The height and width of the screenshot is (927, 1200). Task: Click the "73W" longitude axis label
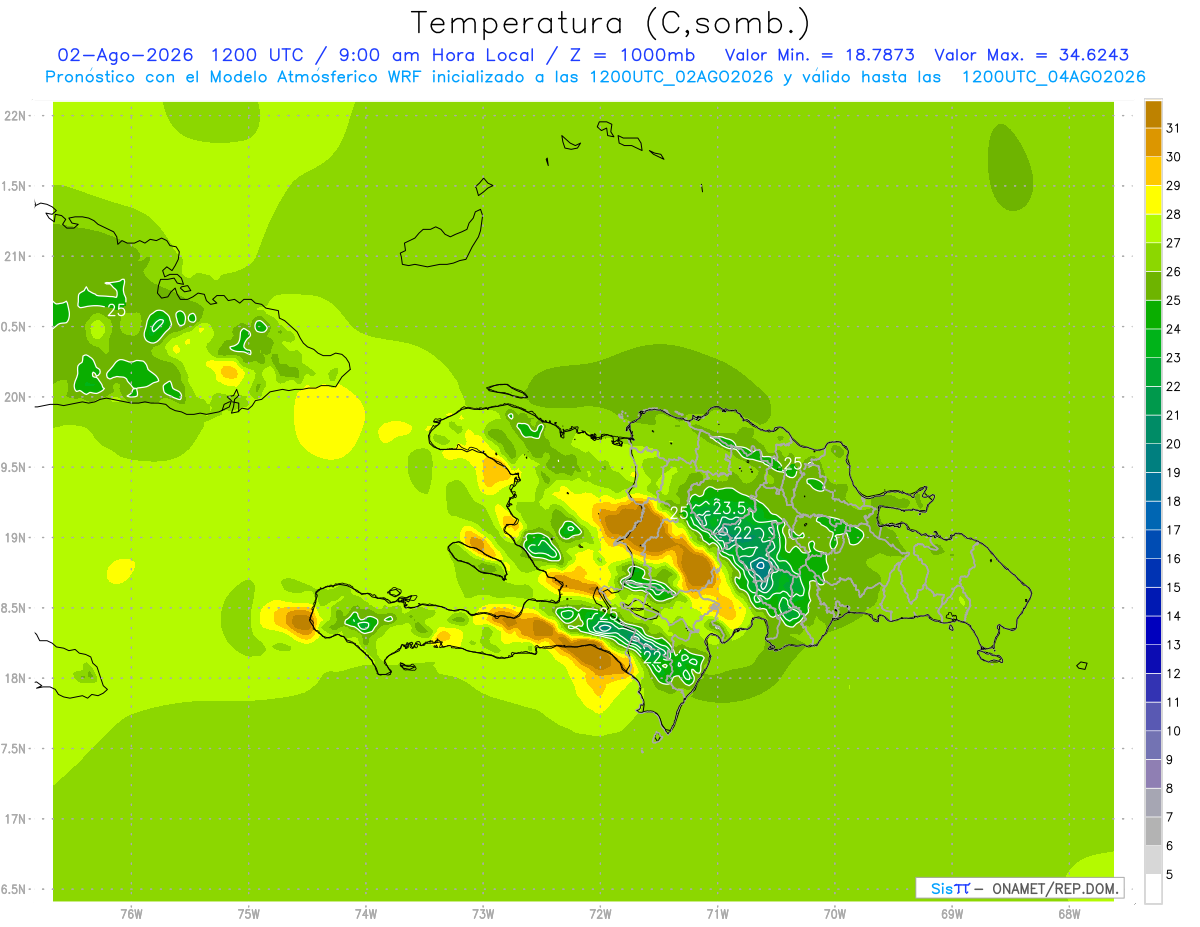pos(483,913)
